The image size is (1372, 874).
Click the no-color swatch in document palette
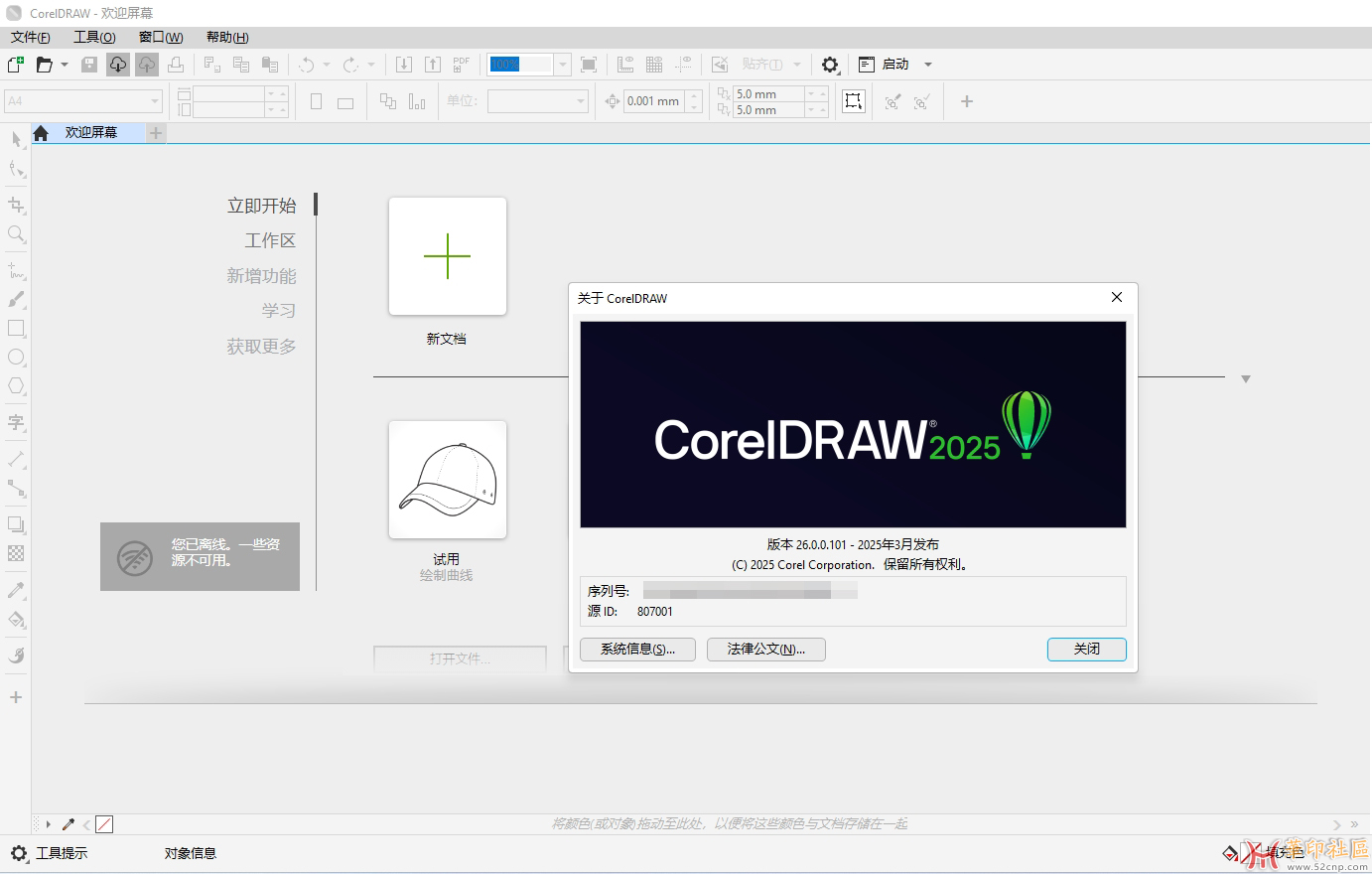104,824
